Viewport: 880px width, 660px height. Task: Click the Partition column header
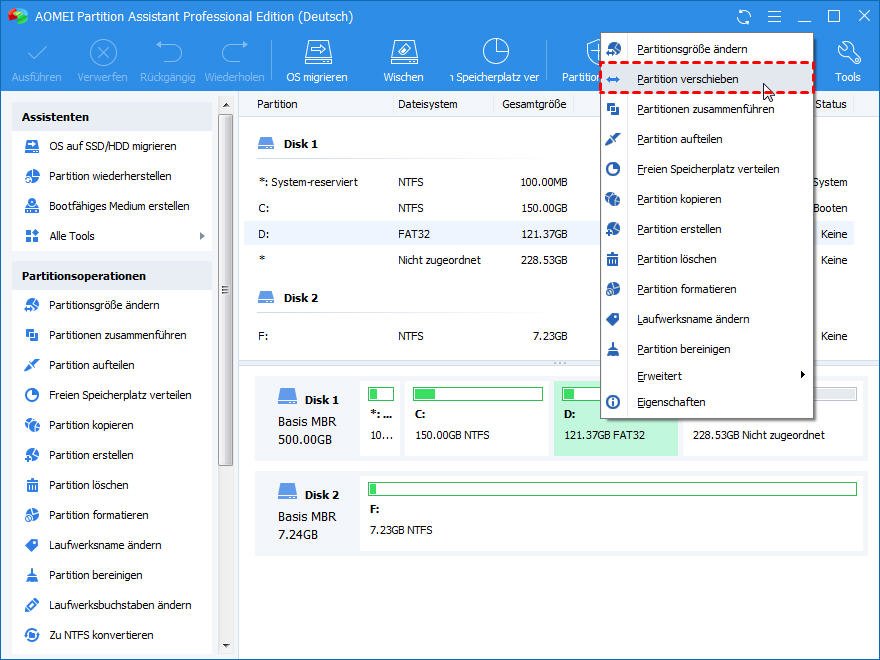[x=277, y=104]
